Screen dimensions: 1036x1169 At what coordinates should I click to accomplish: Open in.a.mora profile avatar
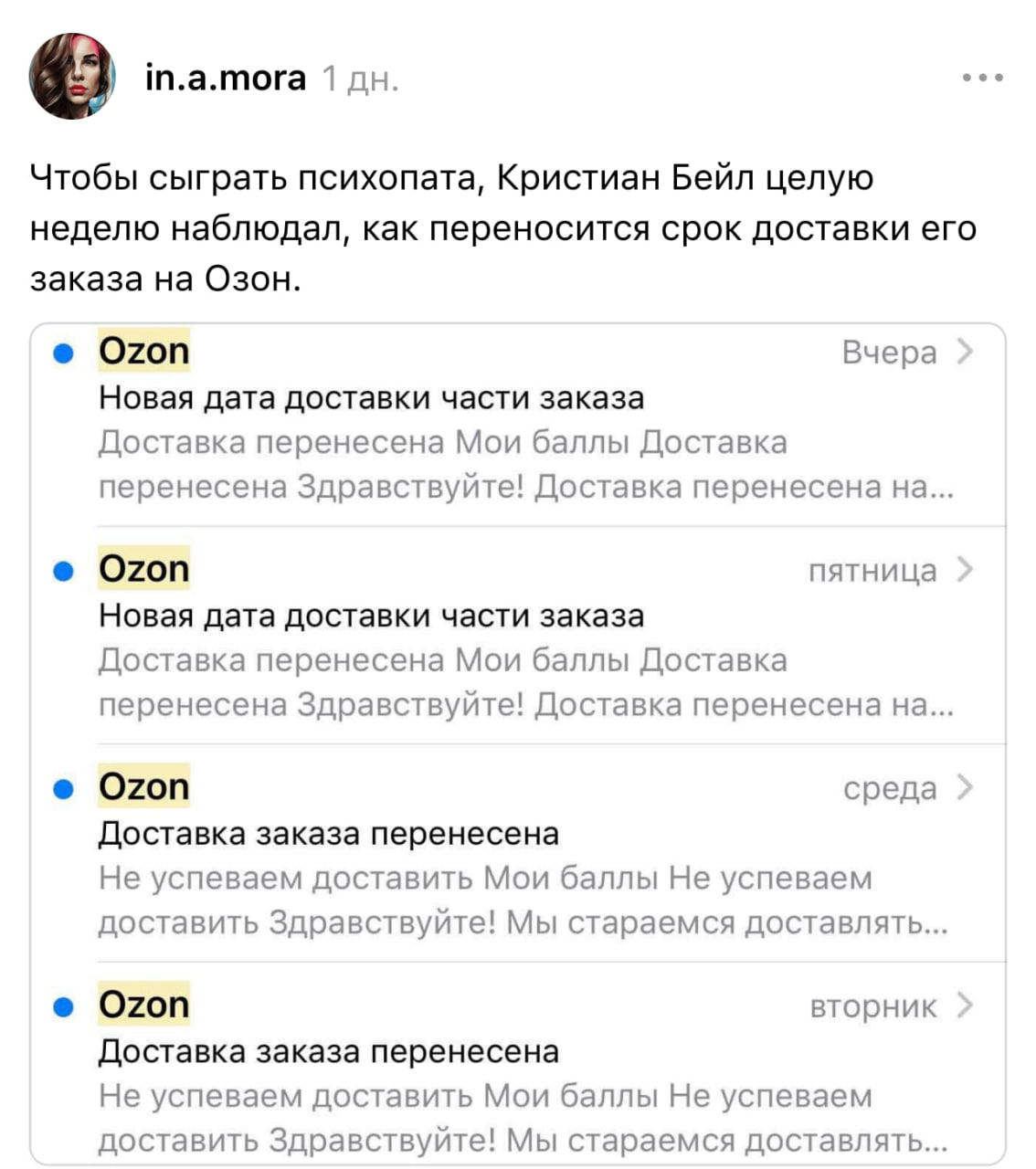tap(72, 77)
